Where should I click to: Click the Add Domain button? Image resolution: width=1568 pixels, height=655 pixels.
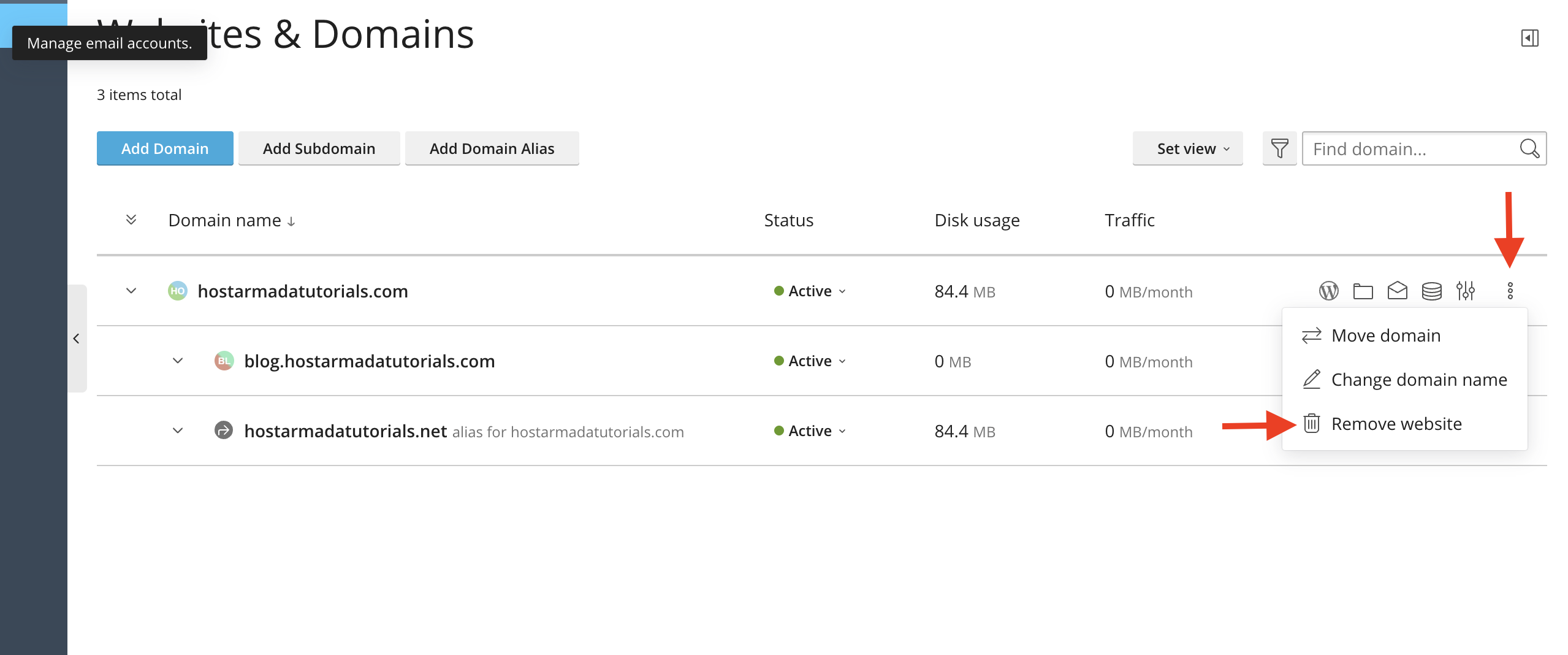coord(165,148)
